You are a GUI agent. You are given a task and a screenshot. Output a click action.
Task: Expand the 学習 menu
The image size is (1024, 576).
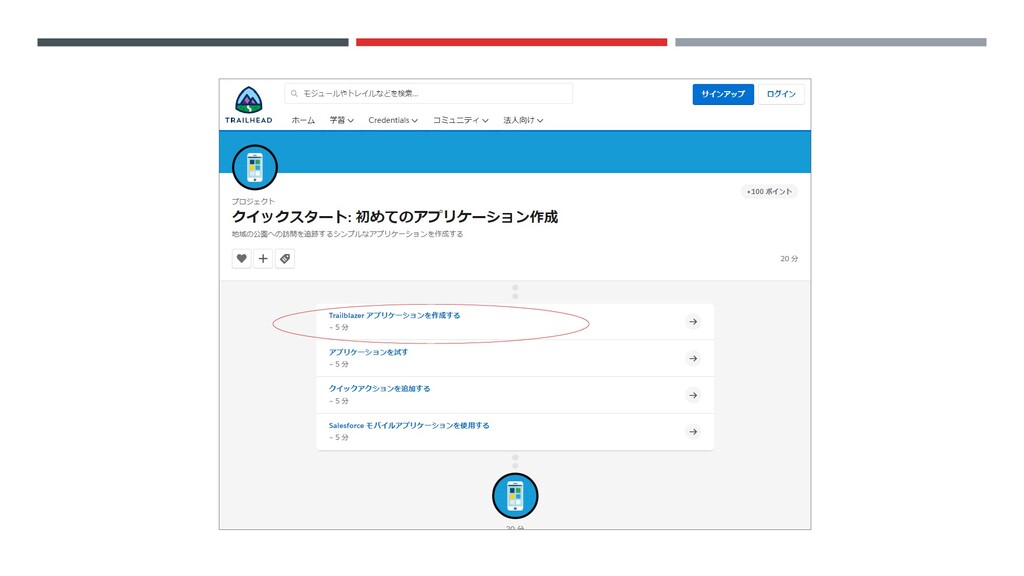(342, 120)
